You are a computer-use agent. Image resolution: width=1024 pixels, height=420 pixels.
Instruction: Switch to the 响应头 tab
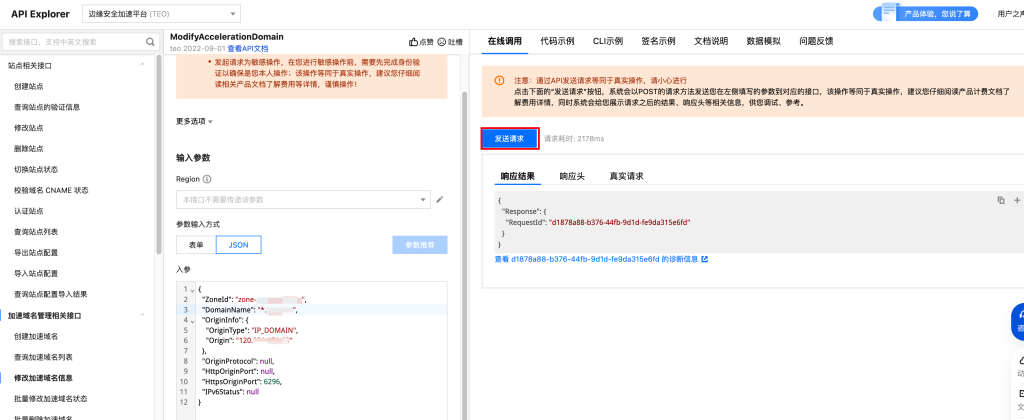point(573,175)
